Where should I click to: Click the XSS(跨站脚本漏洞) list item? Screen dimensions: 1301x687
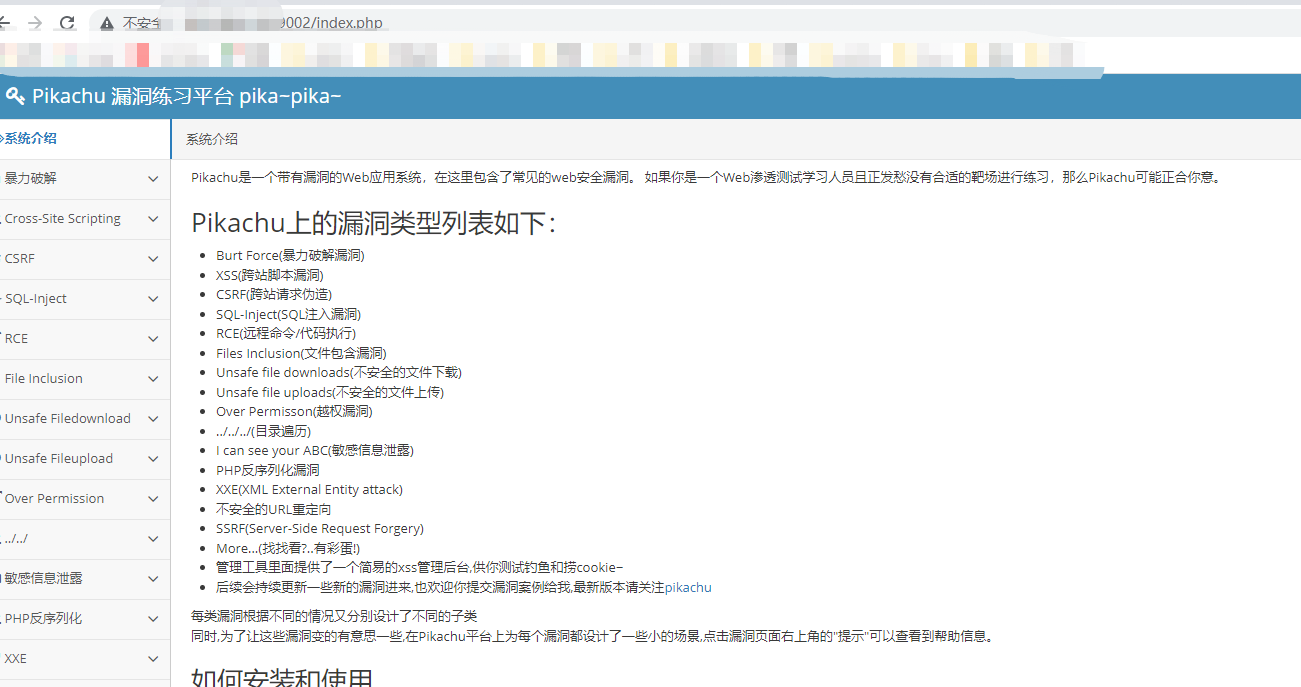pyautogui.click(x=270, y=275)
